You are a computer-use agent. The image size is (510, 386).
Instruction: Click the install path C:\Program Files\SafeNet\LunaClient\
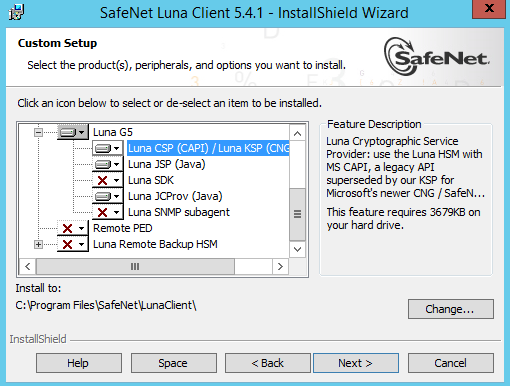pyautogui.click(x=106, y=305)
